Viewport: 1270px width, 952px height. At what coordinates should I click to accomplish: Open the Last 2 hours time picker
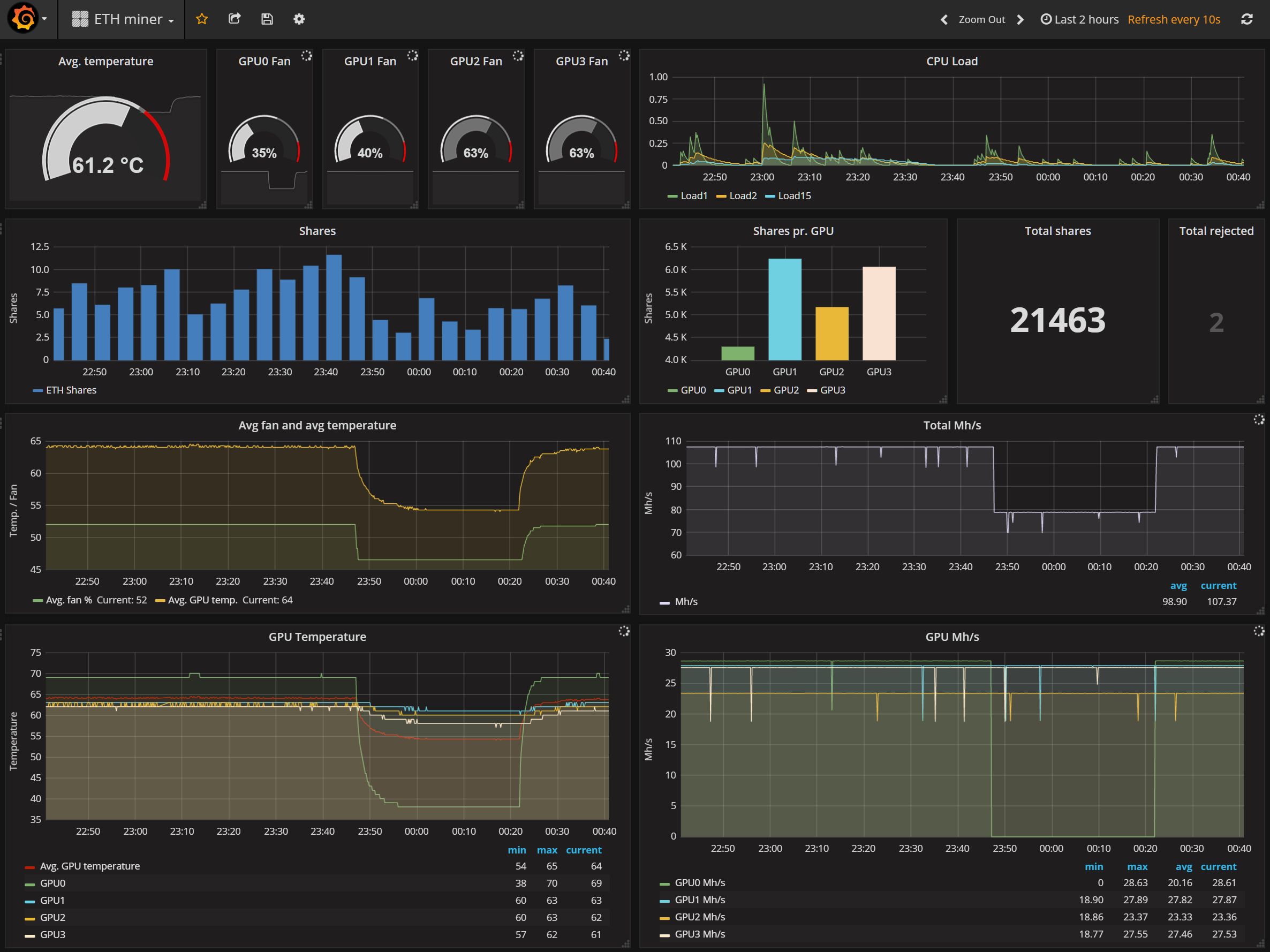click(x=1079, y=19)
